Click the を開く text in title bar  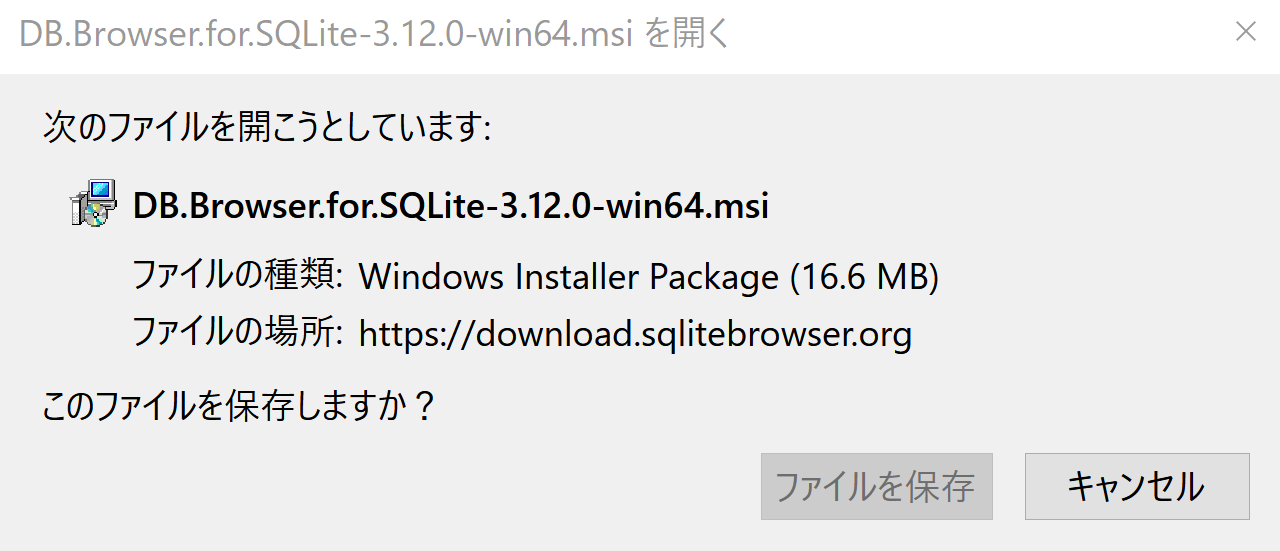(x=686, y=34)
